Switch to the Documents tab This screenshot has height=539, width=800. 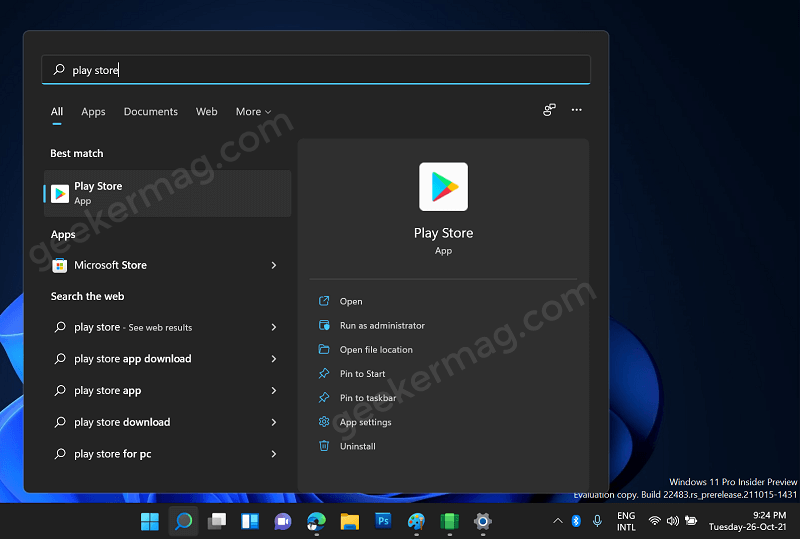click(x=151, y=111)
